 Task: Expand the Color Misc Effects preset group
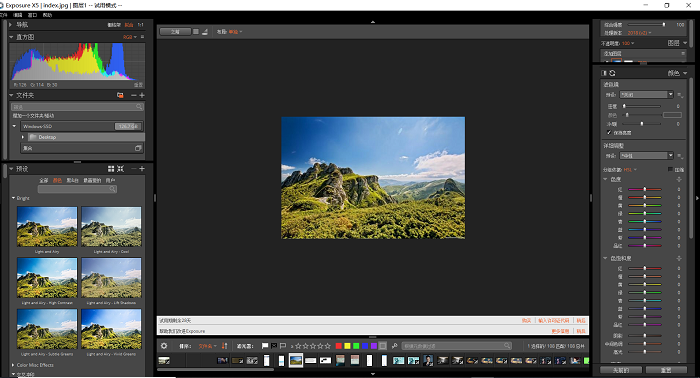pyautogui.click(x=13, y=365)
